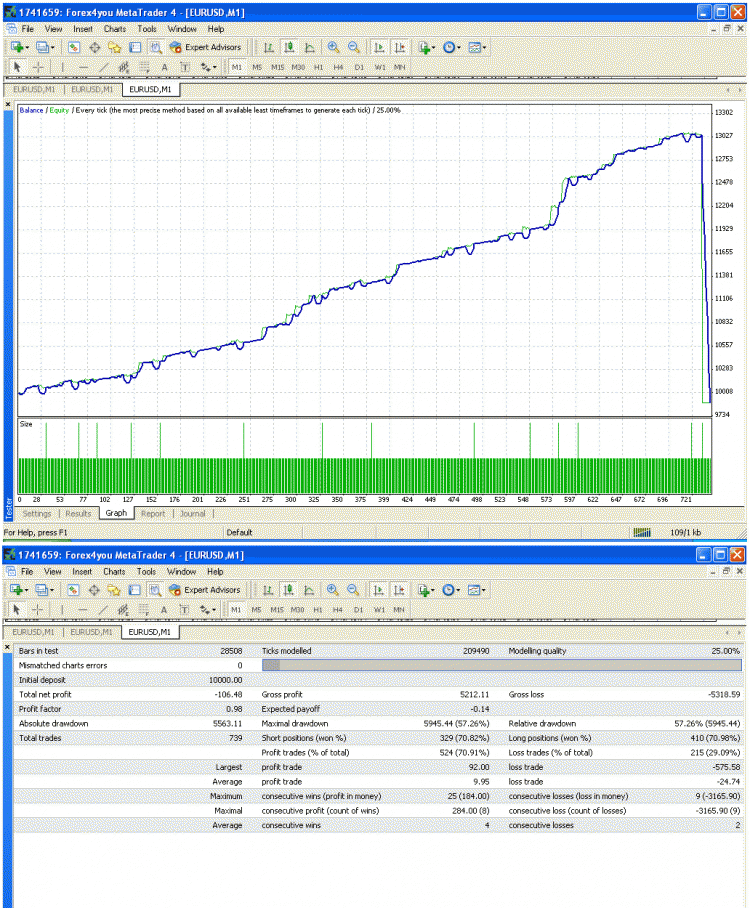
Task: Select Text Label tool in upper window
Action: 185,67
